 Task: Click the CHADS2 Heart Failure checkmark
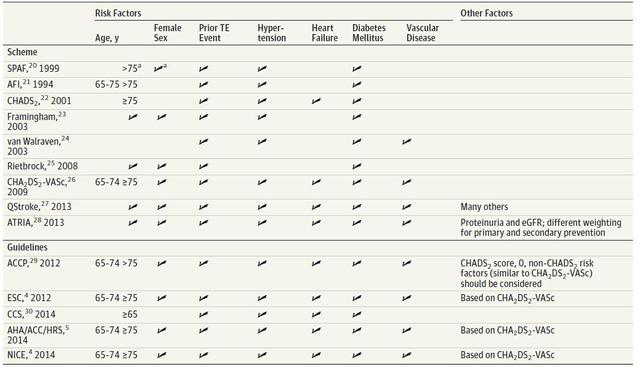coord(316,100)
